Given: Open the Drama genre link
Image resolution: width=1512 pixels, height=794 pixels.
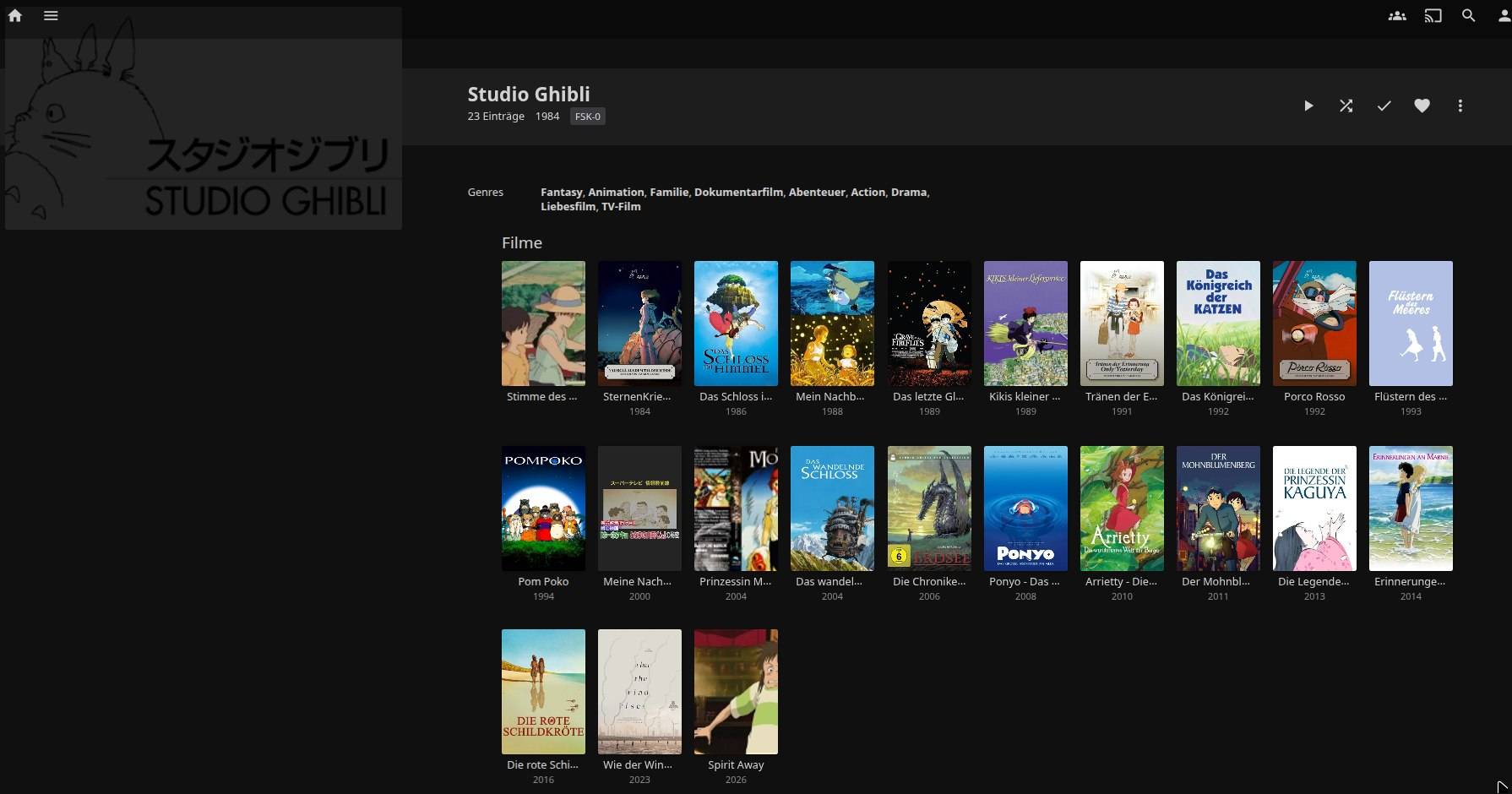Looking at the screenshot, I should coord(909,192).
